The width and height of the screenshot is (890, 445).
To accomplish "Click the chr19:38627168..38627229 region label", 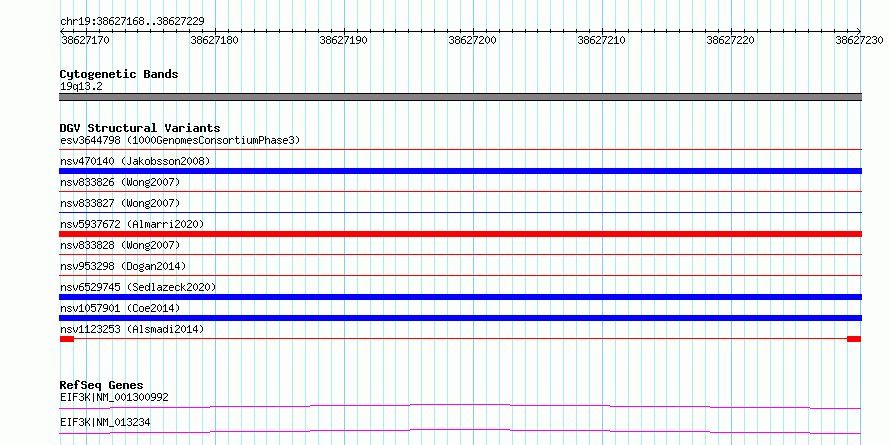I will pos(132,22).
